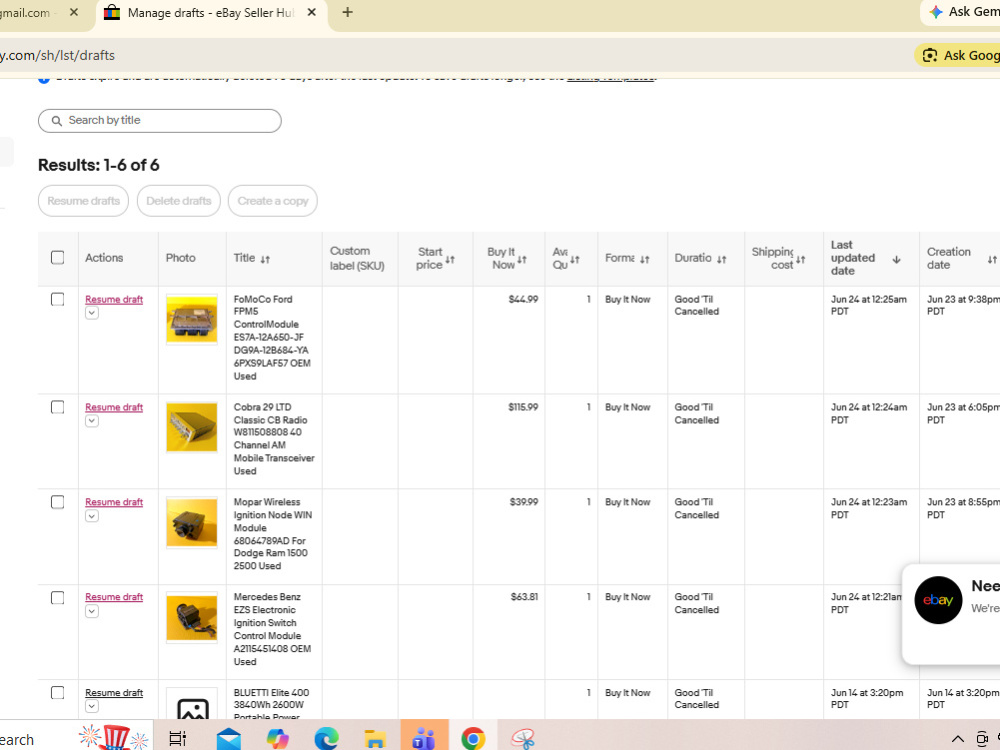Sort by Start price column arrows
This screenshot has height=750, width=1000.
(x=450, y=259)
